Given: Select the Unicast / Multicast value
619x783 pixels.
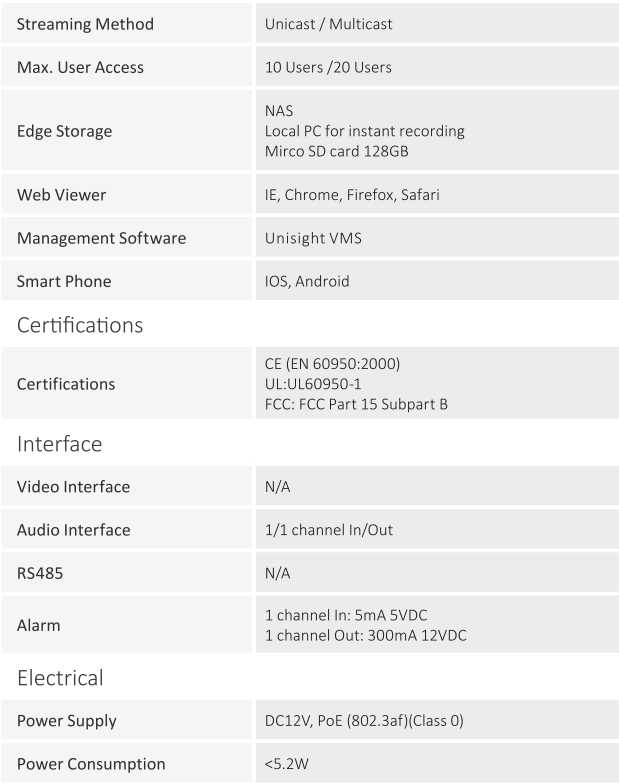Looking at the screenshot, I should pyautogui.click(x=328, y=24).
